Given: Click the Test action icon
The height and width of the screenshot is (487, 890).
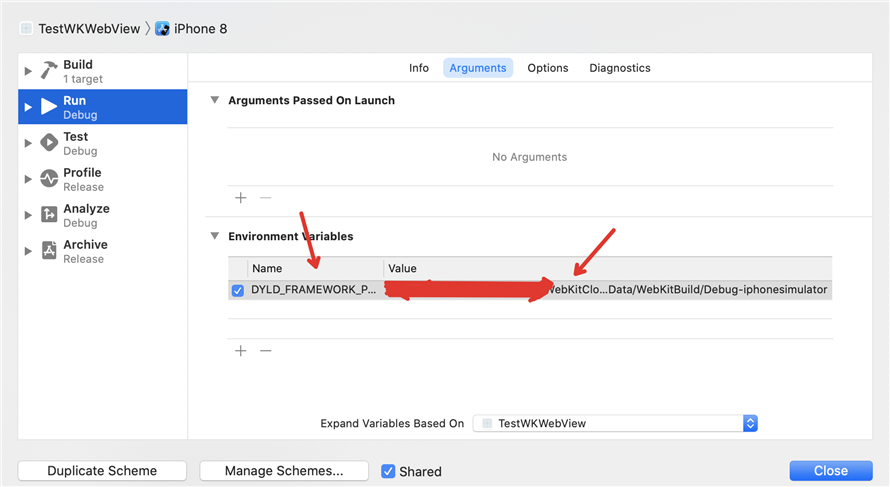Looking at the screenshot, I should tap(49, 143).
